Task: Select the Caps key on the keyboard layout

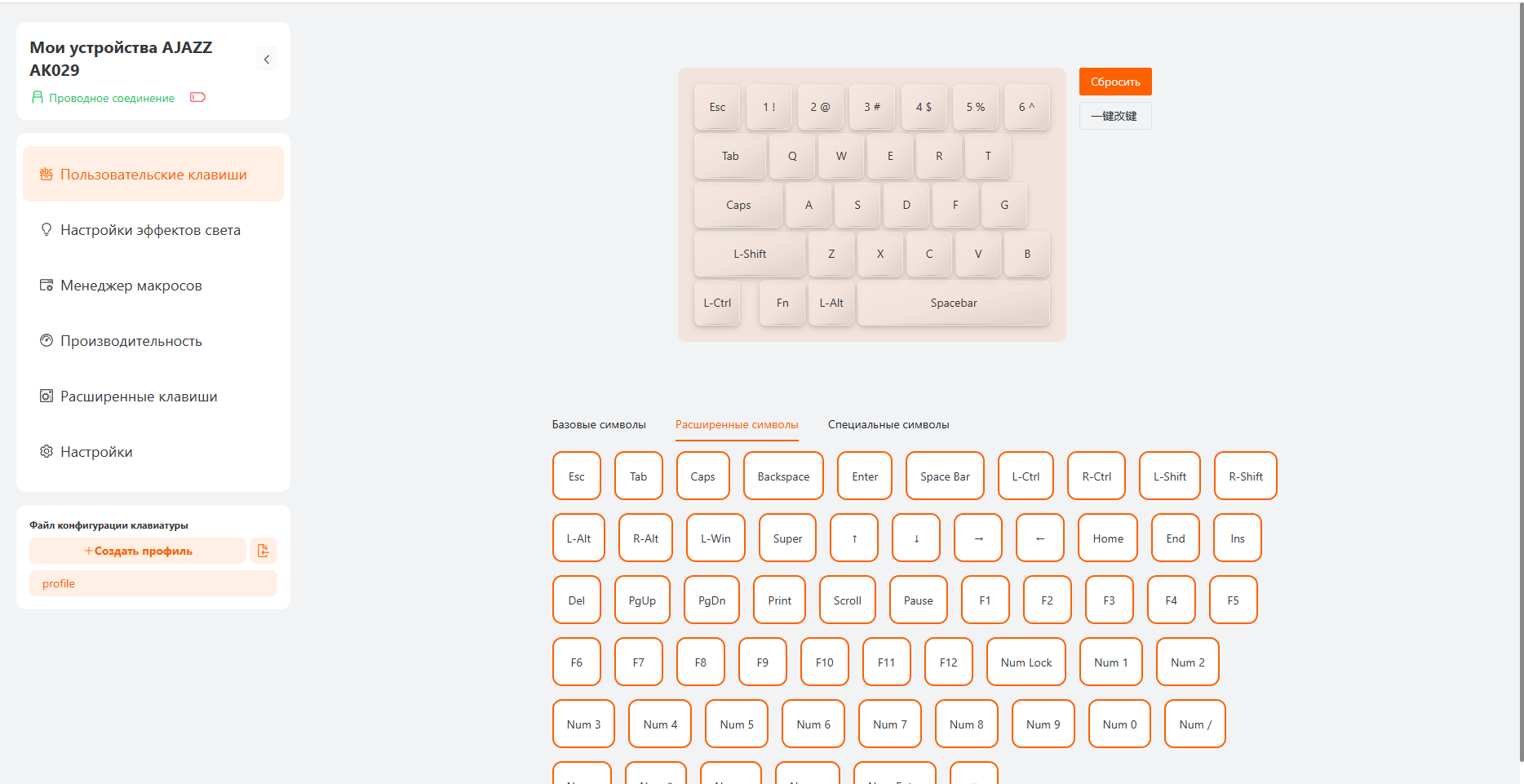Action: (738, 205)
